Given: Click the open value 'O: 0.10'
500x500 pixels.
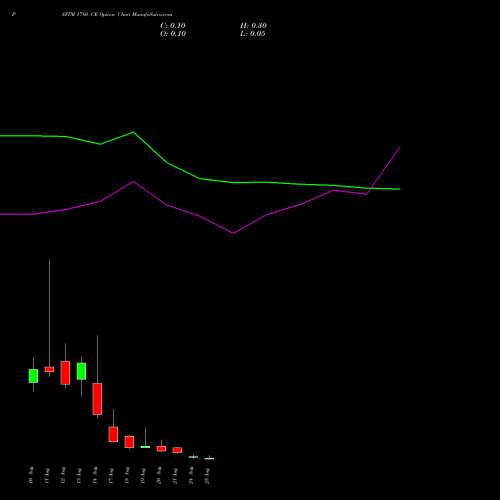Looking at the screenshot, I should pos(173,34).
